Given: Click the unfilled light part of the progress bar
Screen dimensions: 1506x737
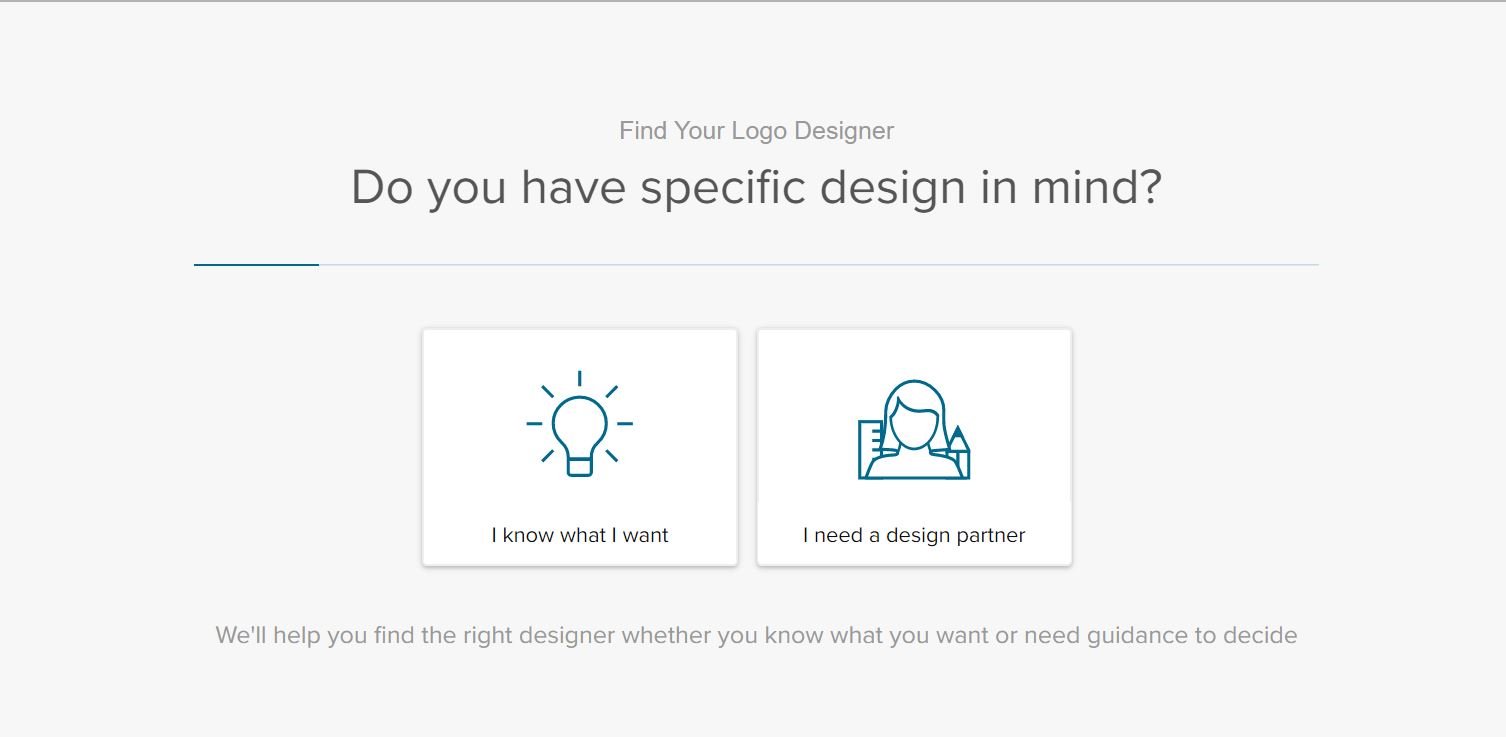Looking at the screenshot, I should pos(818,265).
